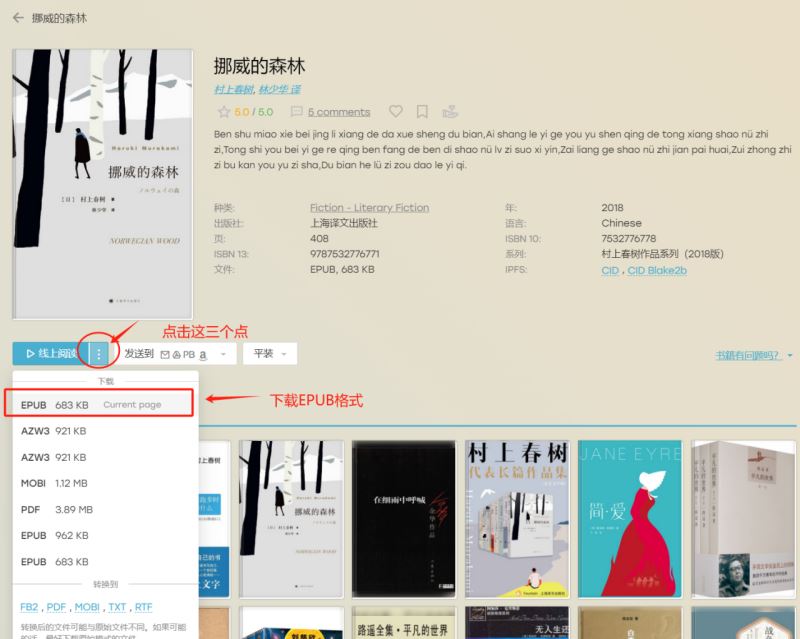The width and height of the screenshot is (800, 639).
Task: Click the book title heading 挪威的森林
Action: 259,66
